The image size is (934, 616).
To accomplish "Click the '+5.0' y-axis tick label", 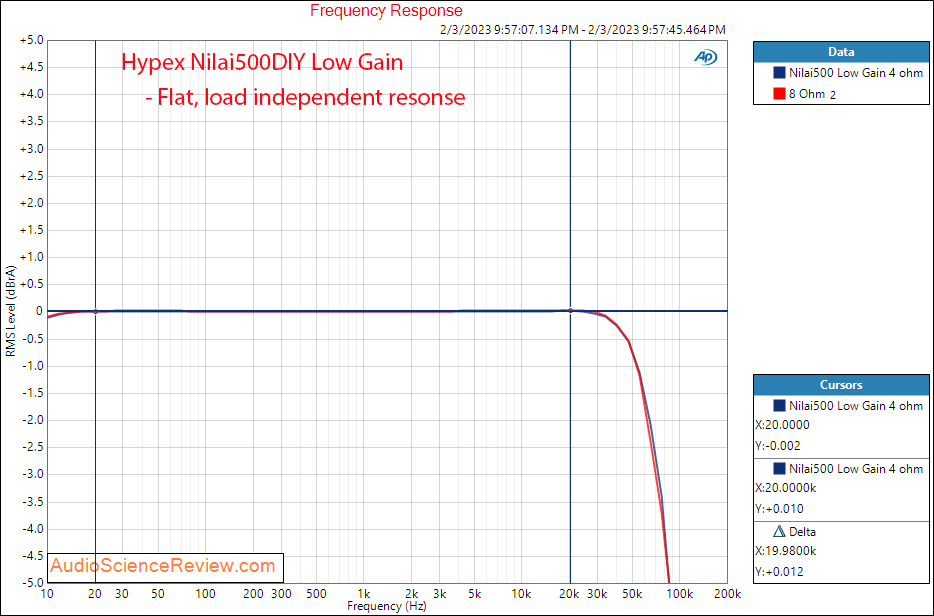I will pyautogui.click(x=32, y=41).
